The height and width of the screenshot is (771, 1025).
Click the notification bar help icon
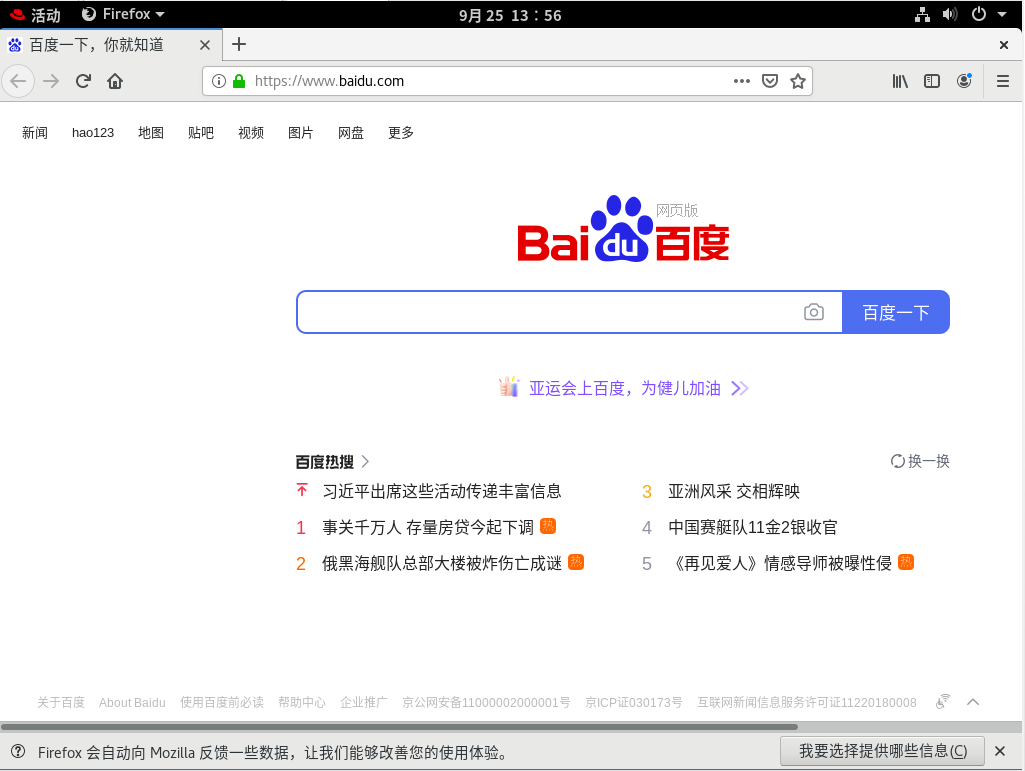point(18,751)
